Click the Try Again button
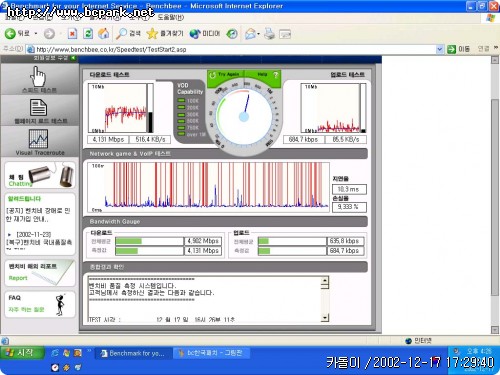The image size is (500, 375). pos(226,75)
